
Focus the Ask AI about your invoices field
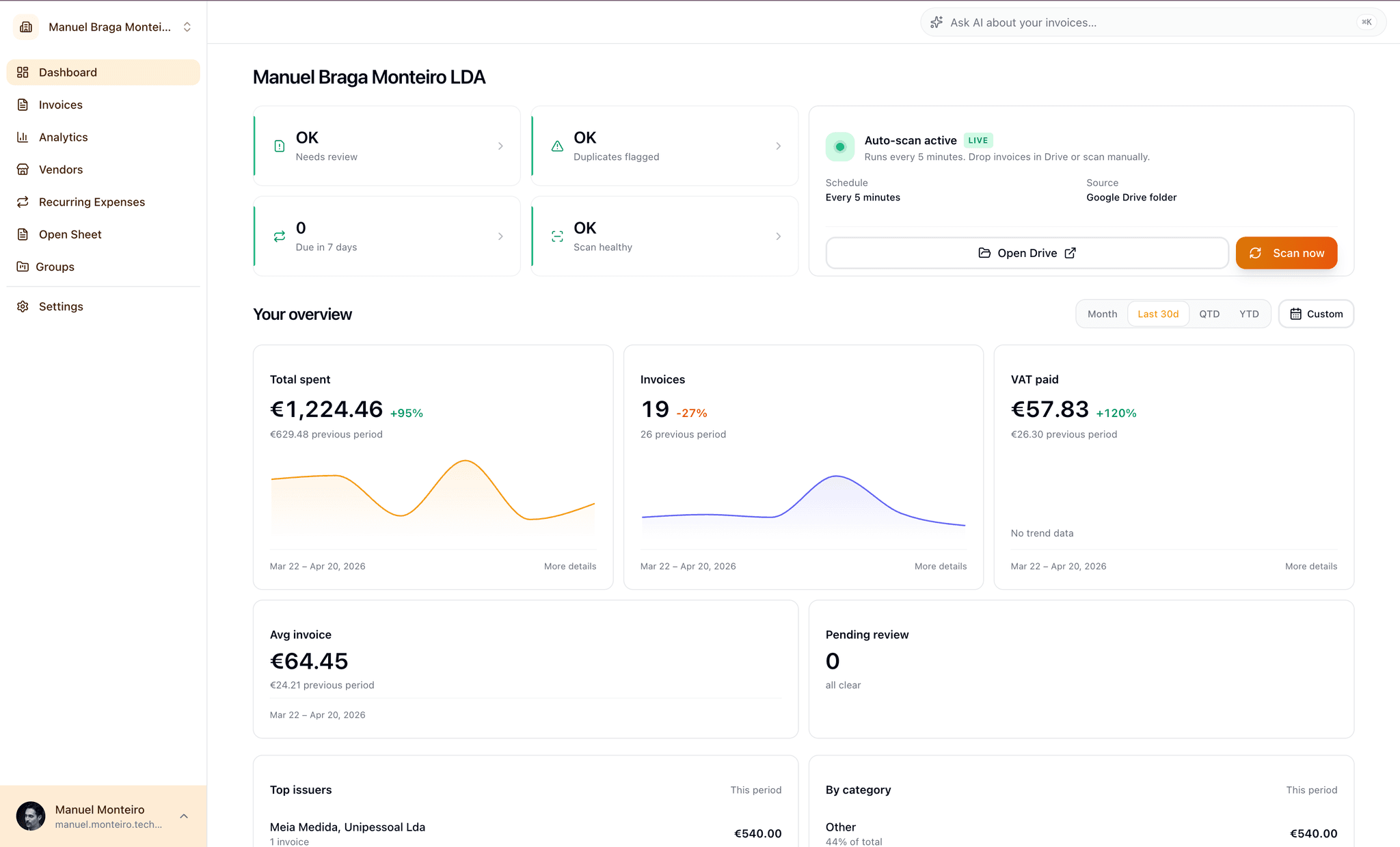(1153, 23)
